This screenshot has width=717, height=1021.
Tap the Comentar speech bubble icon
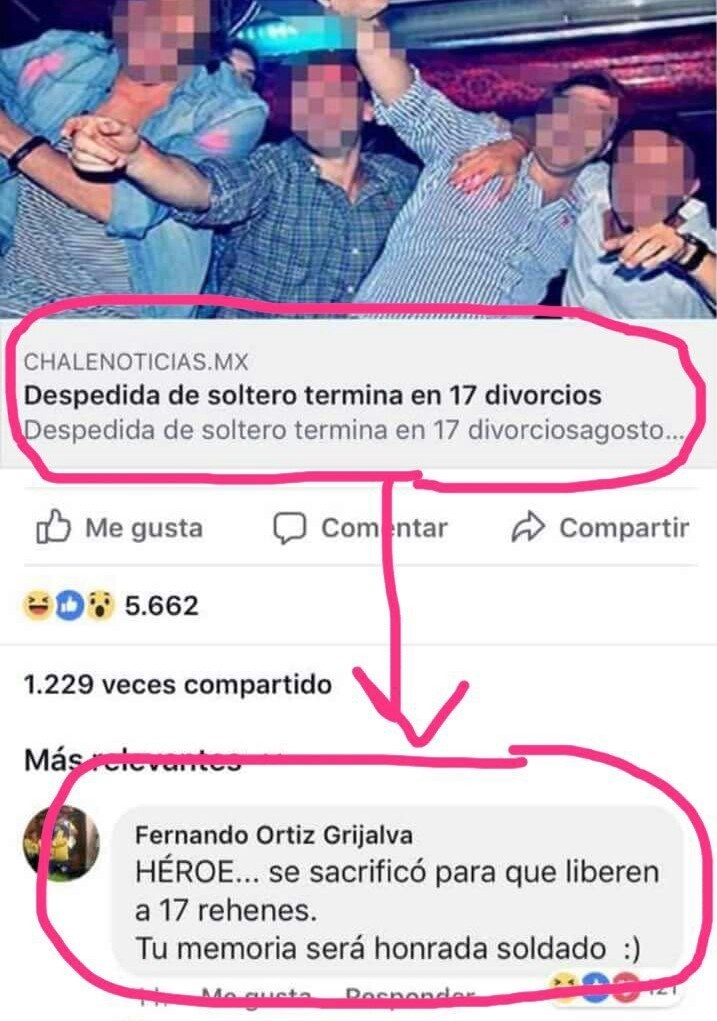tap(289, 528)
